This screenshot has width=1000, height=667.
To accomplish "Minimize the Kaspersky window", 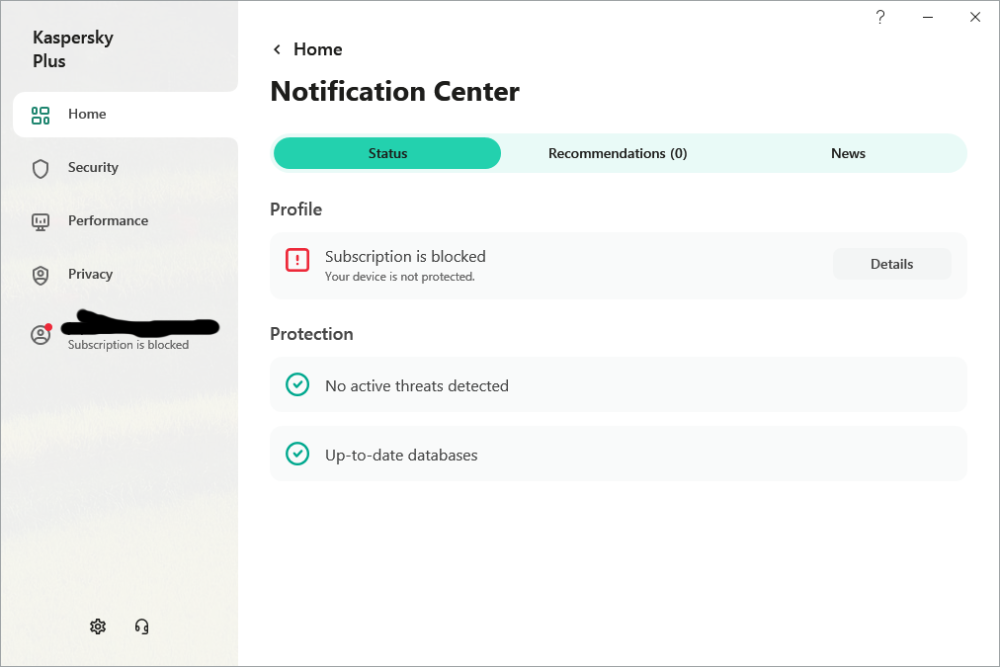I will pos(928,17).
